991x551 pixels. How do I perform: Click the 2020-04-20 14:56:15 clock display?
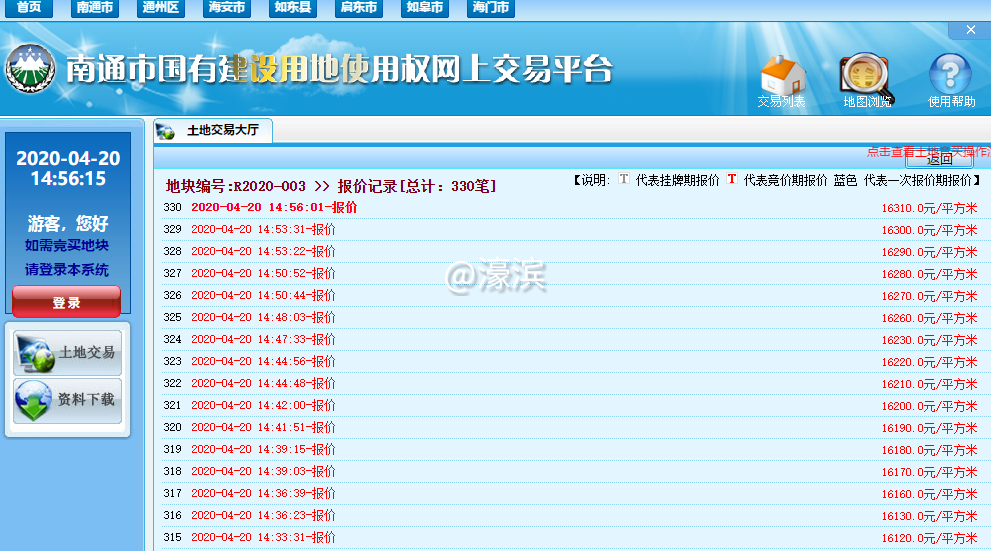coord(68,168)
